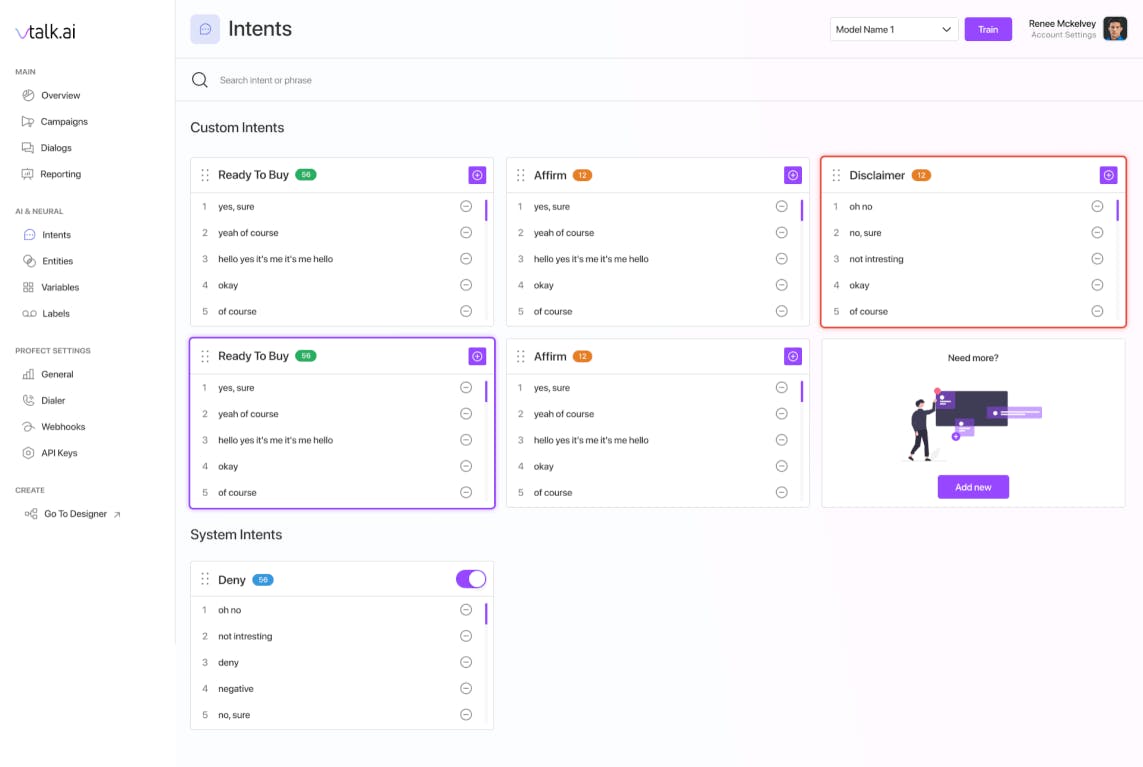Image resolution: width=1143 pixels, height=767 pixels.
Task: Select Entities in the sidebar
Action: (57, 261)
